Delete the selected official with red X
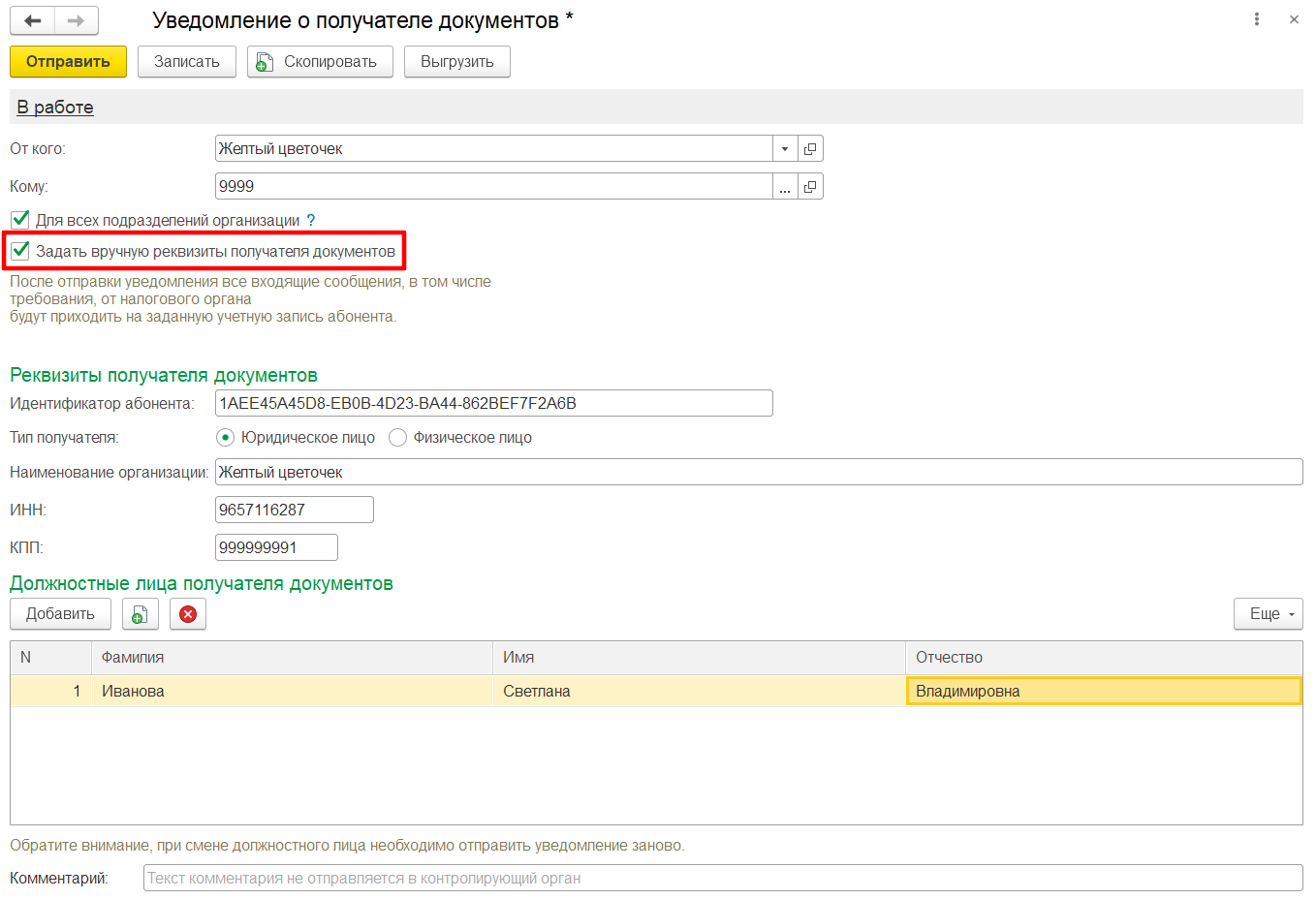 click(188, 614)
